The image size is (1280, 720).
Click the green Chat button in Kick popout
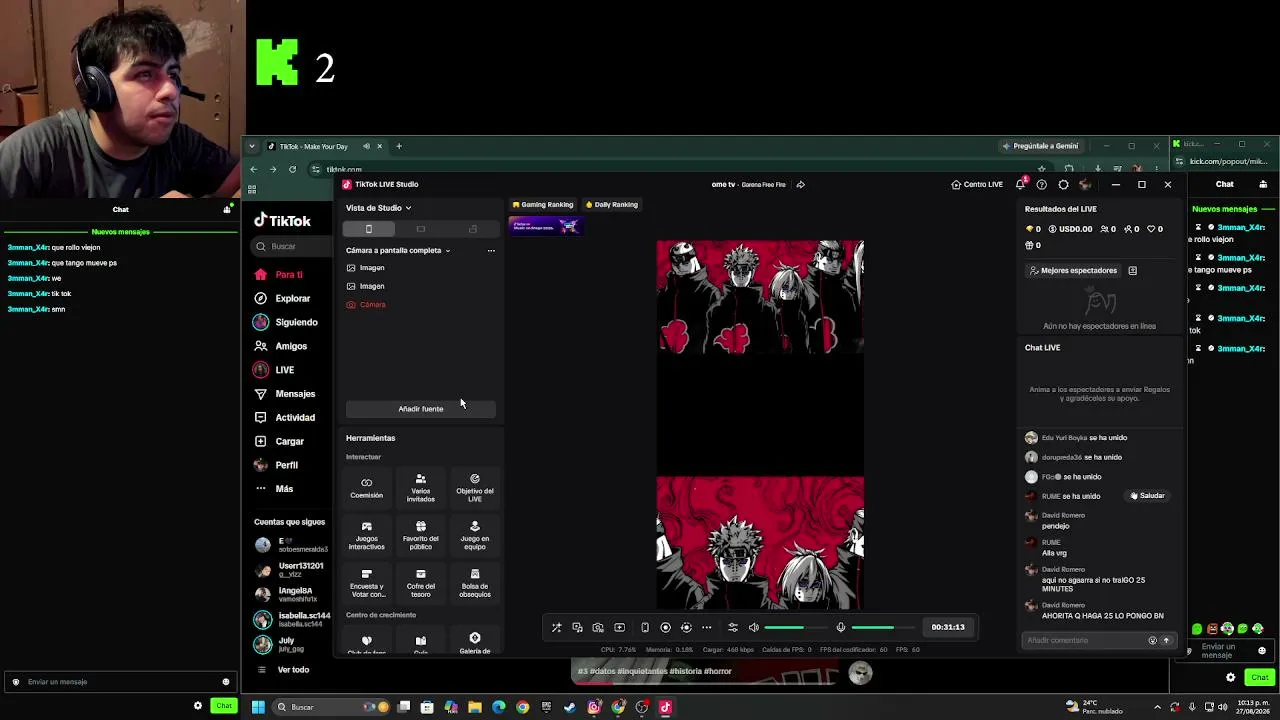1259,677
